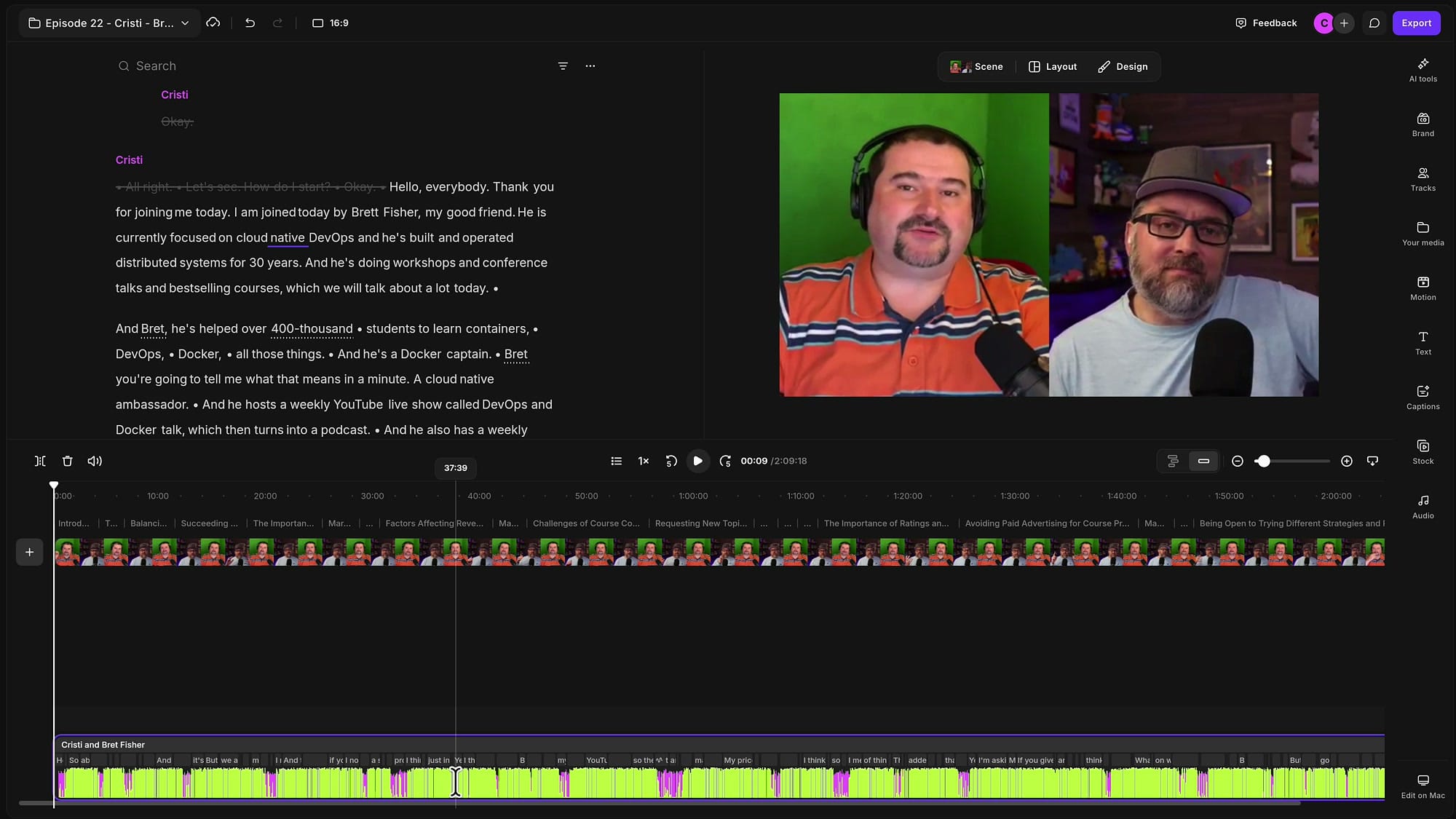Click the video preview thumbnail
1456x819 pixels.
1048,245
